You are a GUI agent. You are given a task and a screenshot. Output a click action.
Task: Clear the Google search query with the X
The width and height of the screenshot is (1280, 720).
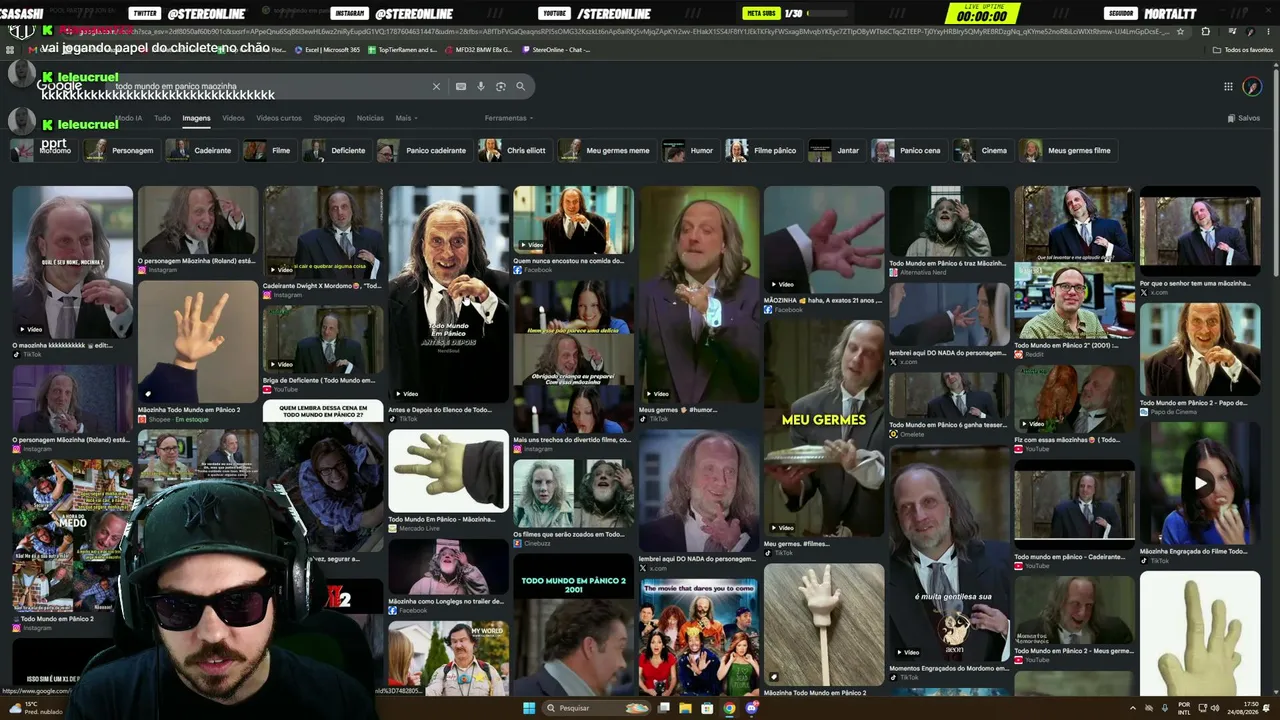tap(436, 87)
